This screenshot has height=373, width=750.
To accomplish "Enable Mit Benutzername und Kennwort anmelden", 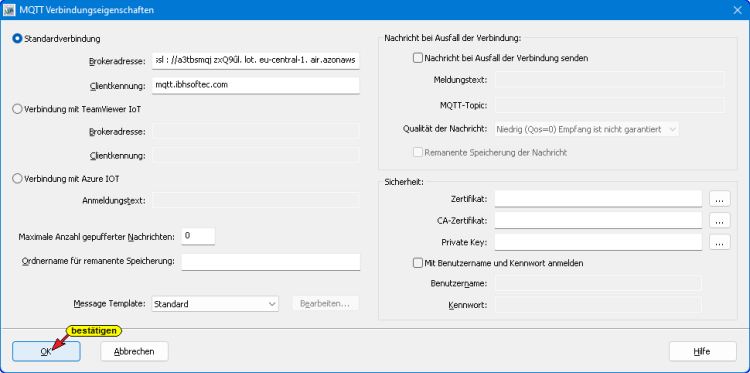I will pyautogui.click(x=418, y=263).
